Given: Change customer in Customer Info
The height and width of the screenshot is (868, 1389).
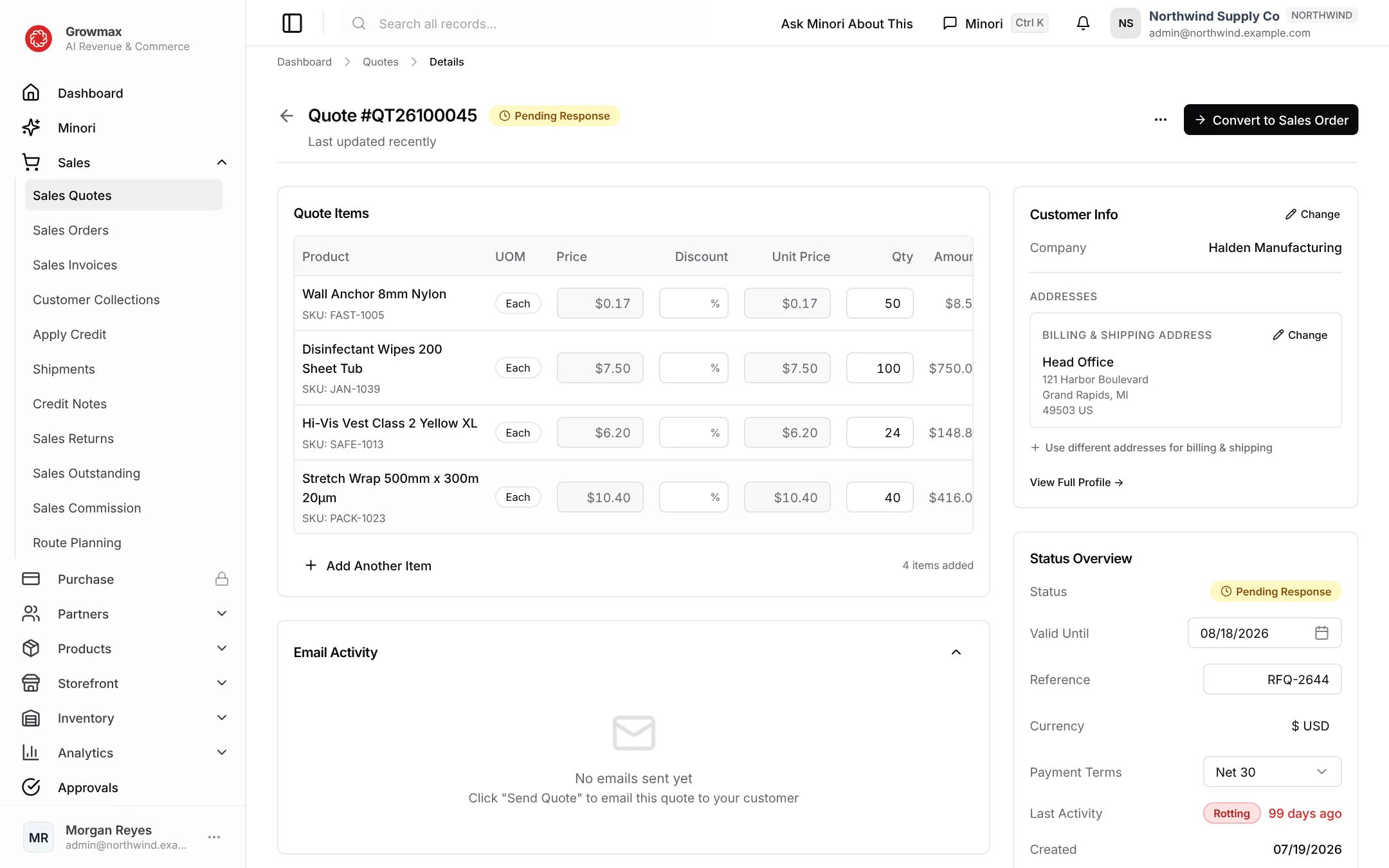Looking at the screenshot, I should tap(1312, 214).
